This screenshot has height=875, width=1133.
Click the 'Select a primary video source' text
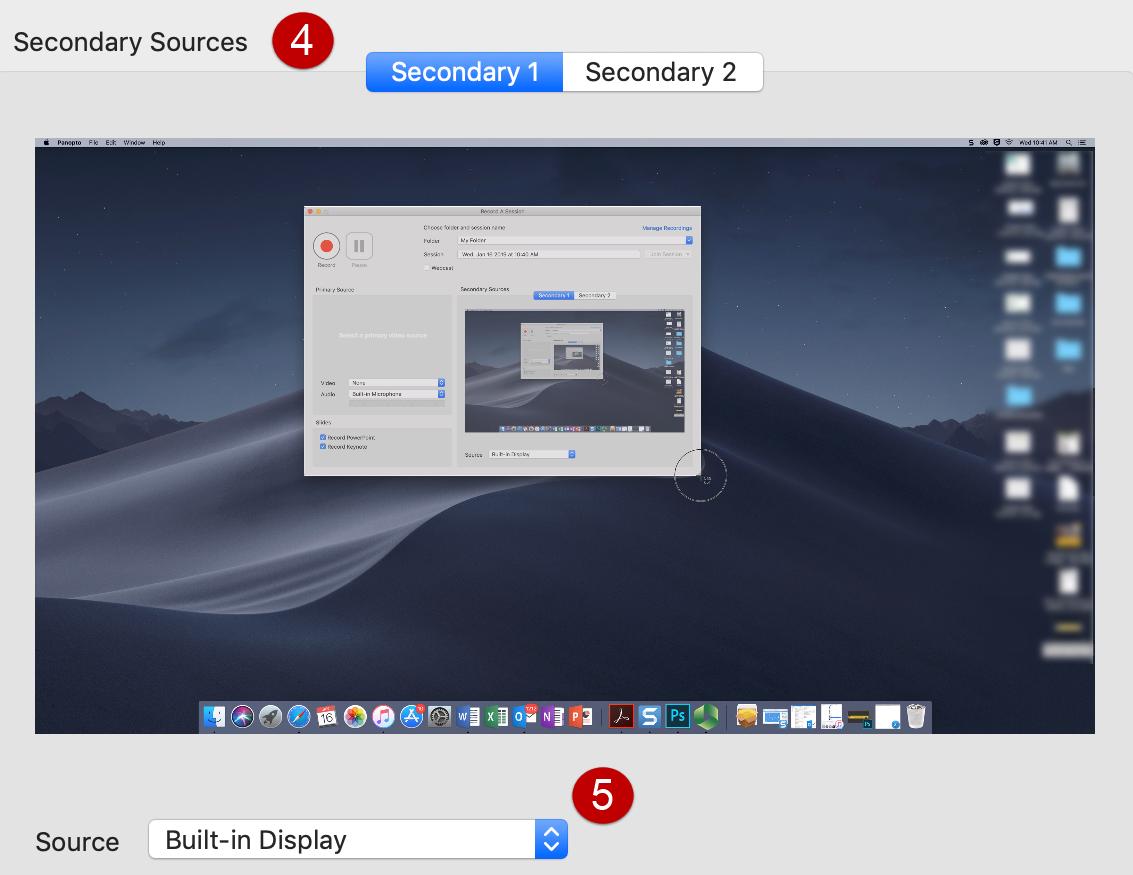(x=383, y=335)
